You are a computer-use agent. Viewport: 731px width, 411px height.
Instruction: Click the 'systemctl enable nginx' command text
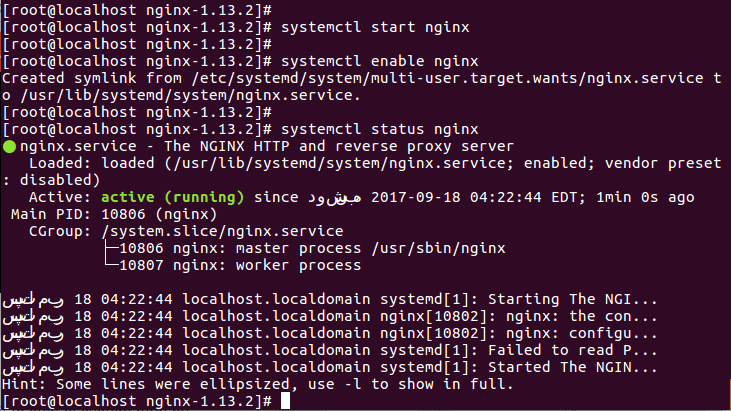pos(379,62)
